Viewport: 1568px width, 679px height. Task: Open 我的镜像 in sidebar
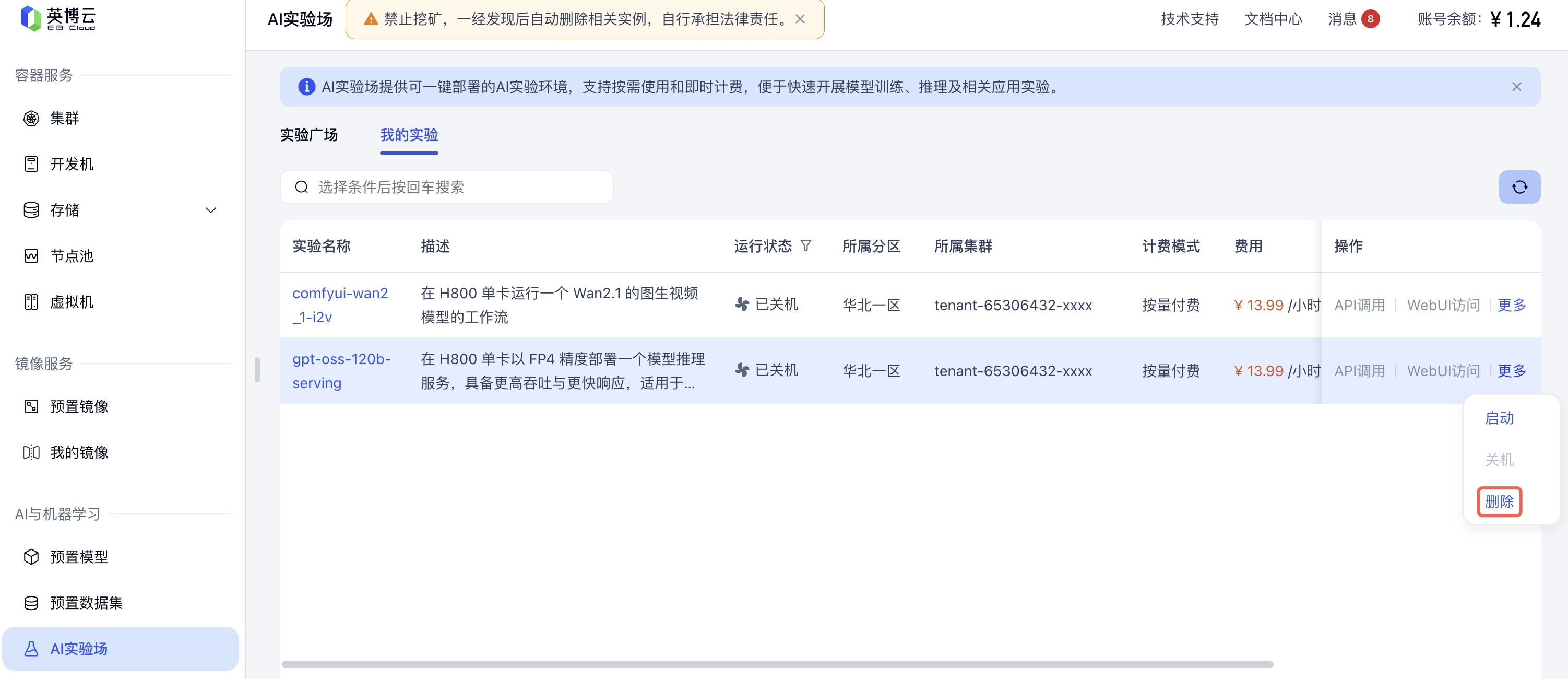coord(78,452)
